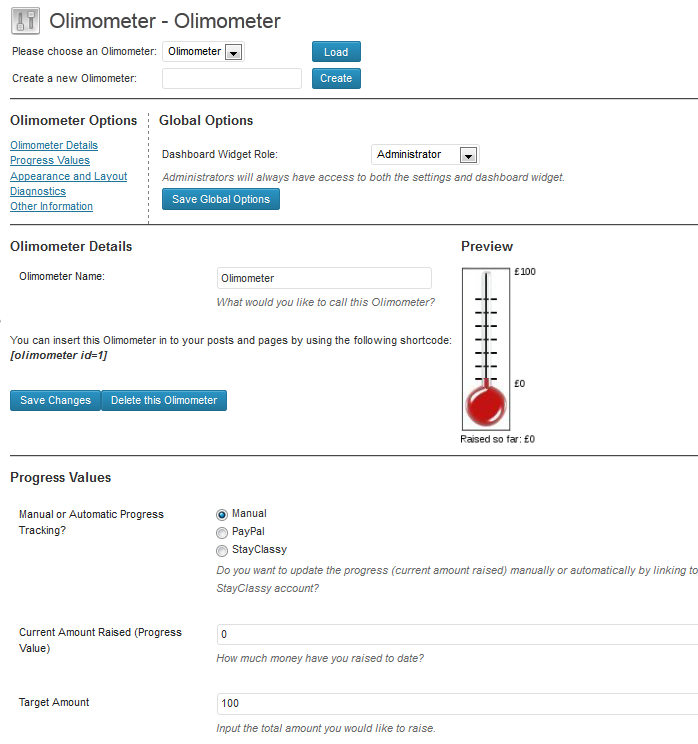This screenshot has width=698, height=744.
Task: Click Delete this Olimometer
Action: (x=164, y=400)
